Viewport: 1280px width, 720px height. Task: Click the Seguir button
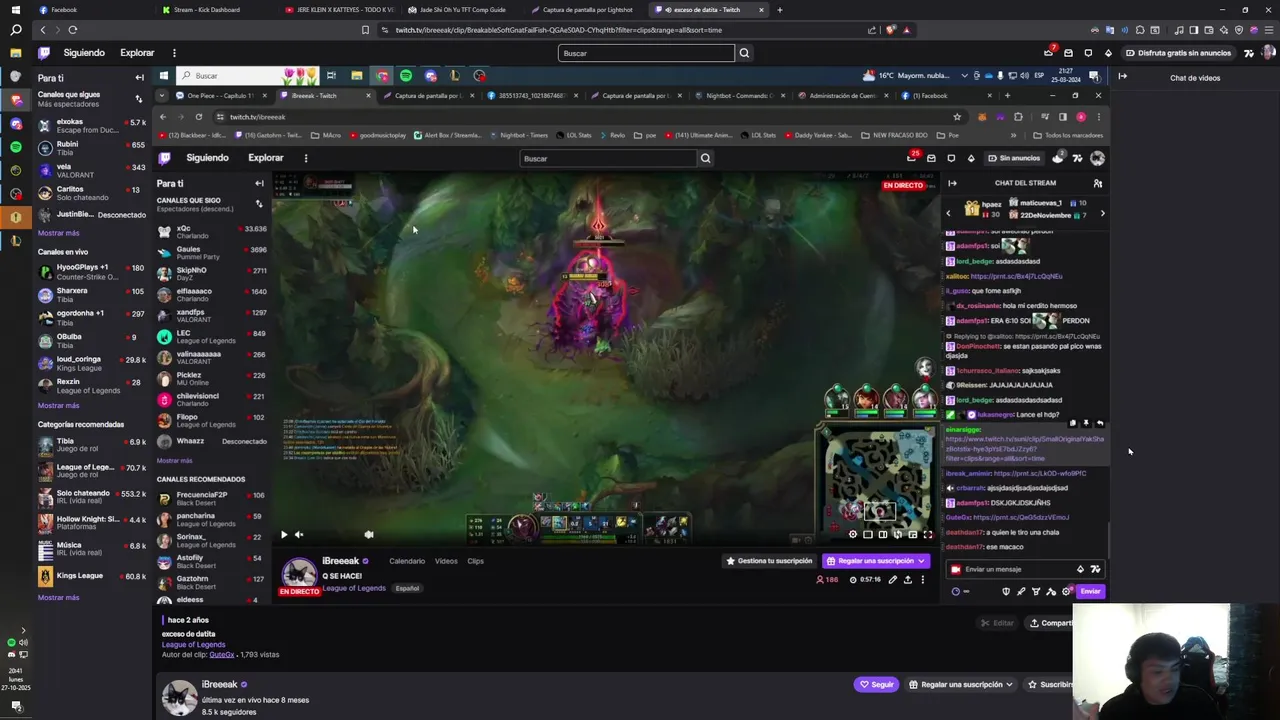click(x=876, y=685)
